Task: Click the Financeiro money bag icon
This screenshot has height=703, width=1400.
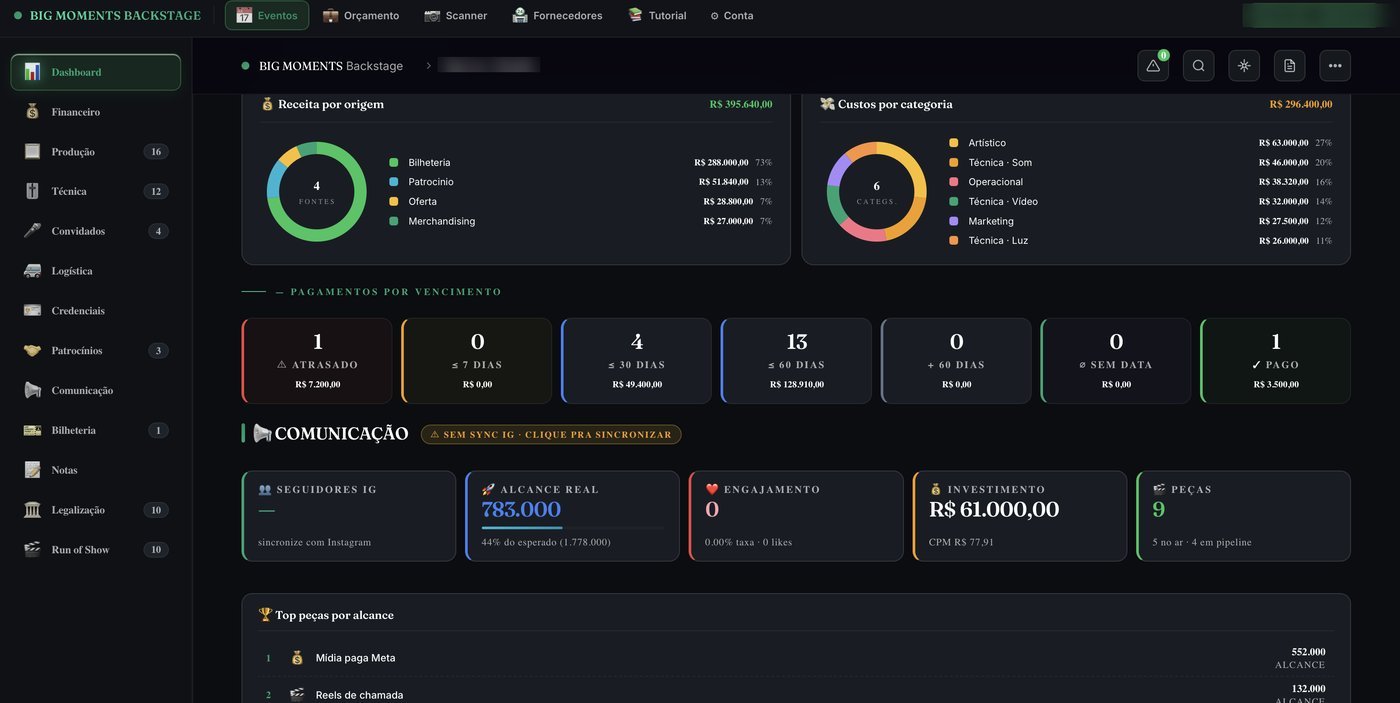Action: click(32, 112)
